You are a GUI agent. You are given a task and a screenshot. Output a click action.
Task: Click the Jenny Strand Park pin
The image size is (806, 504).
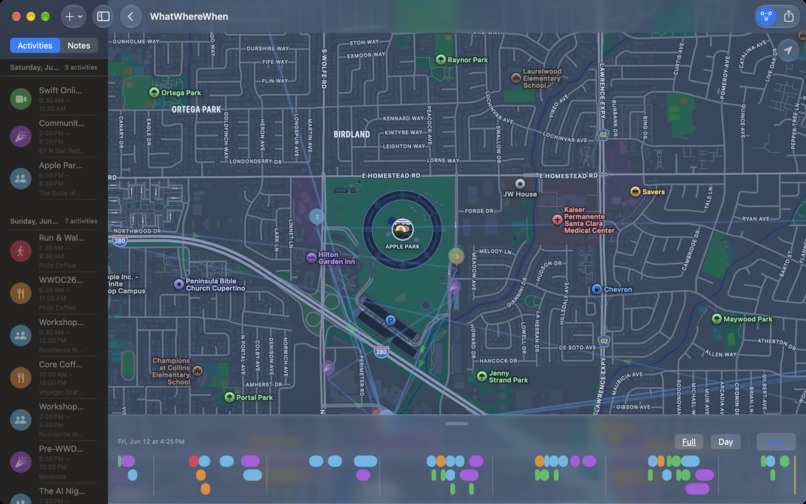click(x=482, y=376)
